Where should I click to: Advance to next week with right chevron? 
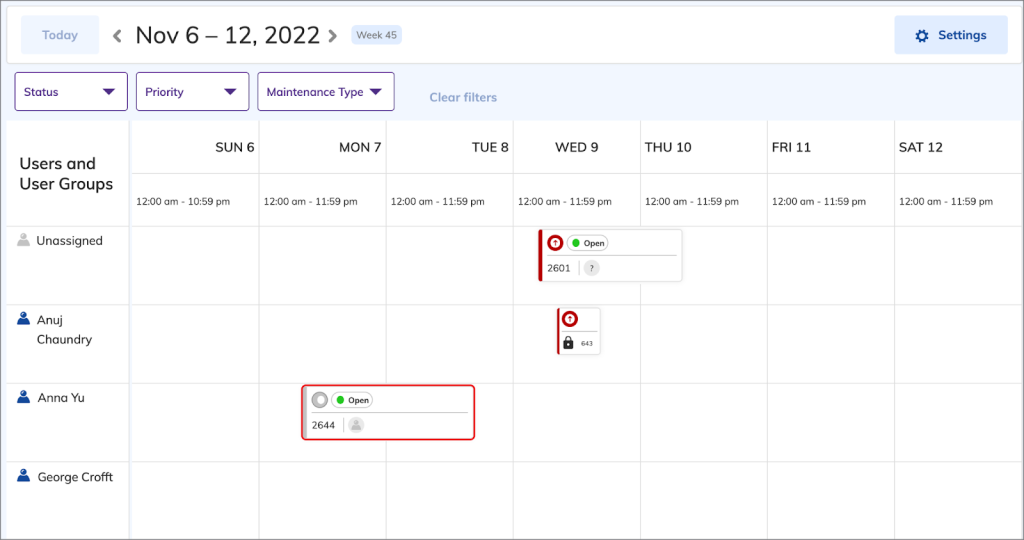click(x=333, y=36)
